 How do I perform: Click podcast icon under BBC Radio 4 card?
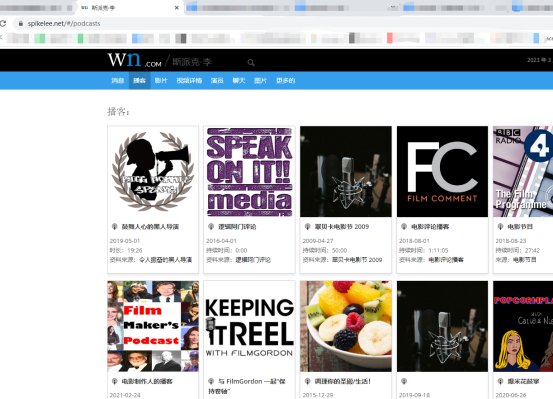(x=500, y=226)
